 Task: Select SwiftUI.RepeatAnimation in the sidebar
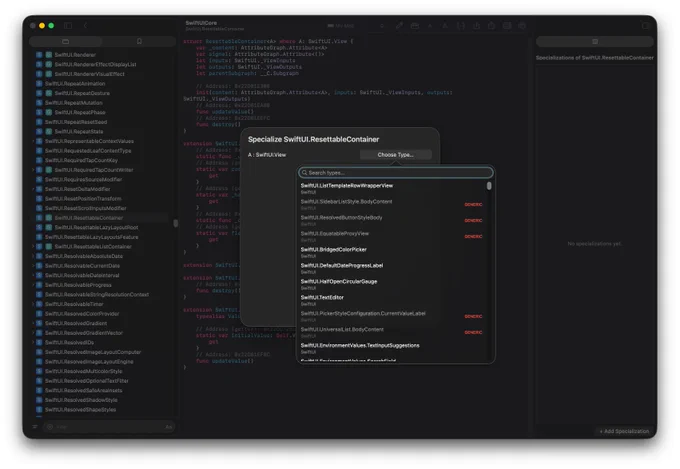99,83
